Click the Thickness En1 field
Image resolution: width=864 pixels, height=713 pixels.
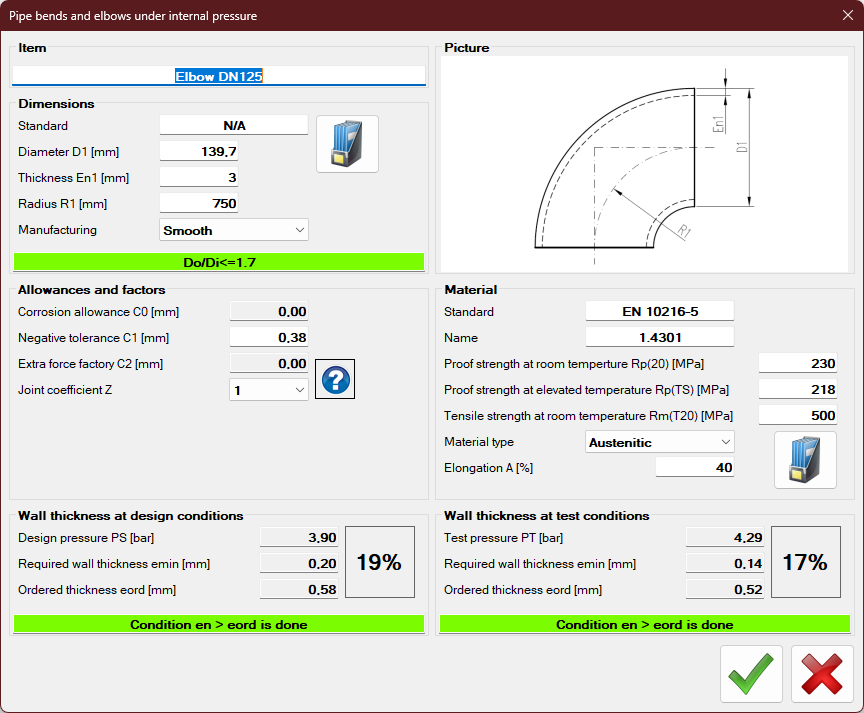pyautogui.click(x=199, y=178)
